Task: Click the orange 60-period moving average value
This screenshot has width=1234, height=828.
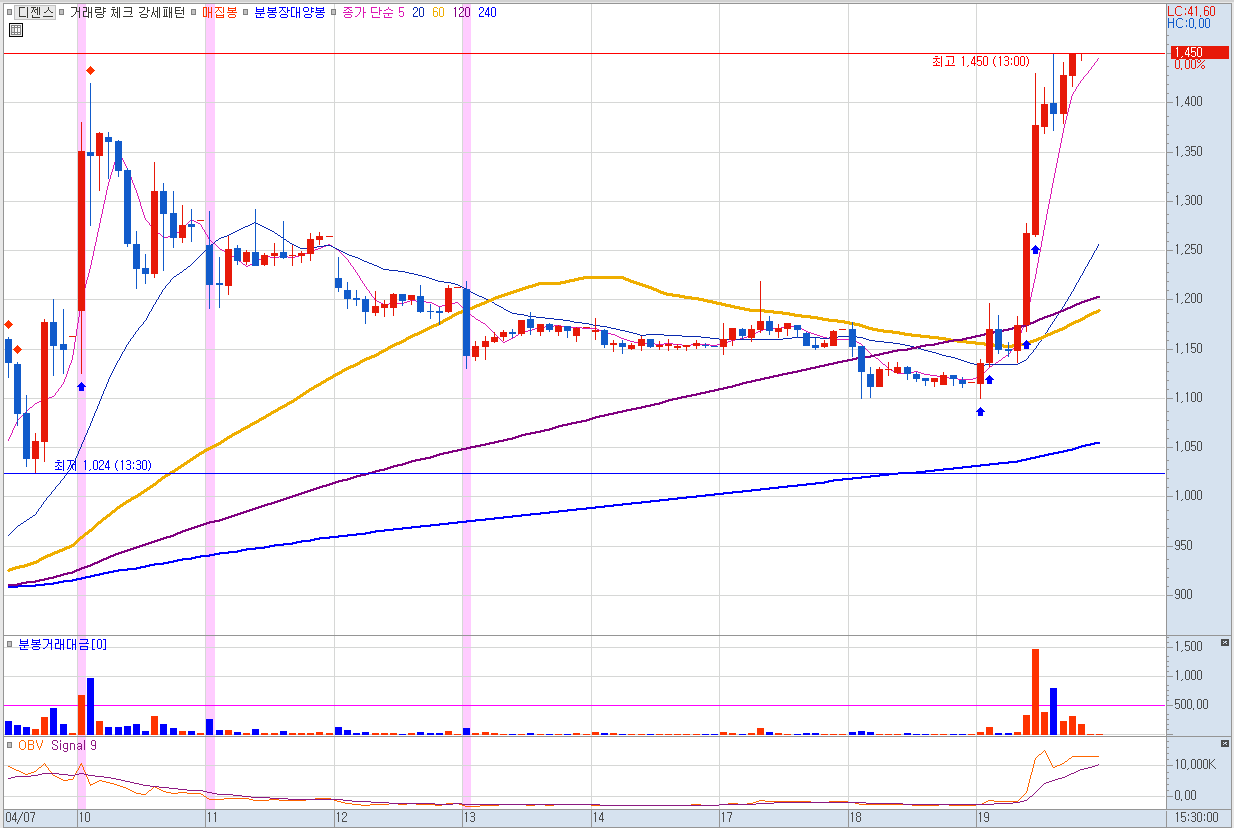Action: point(439,13)
